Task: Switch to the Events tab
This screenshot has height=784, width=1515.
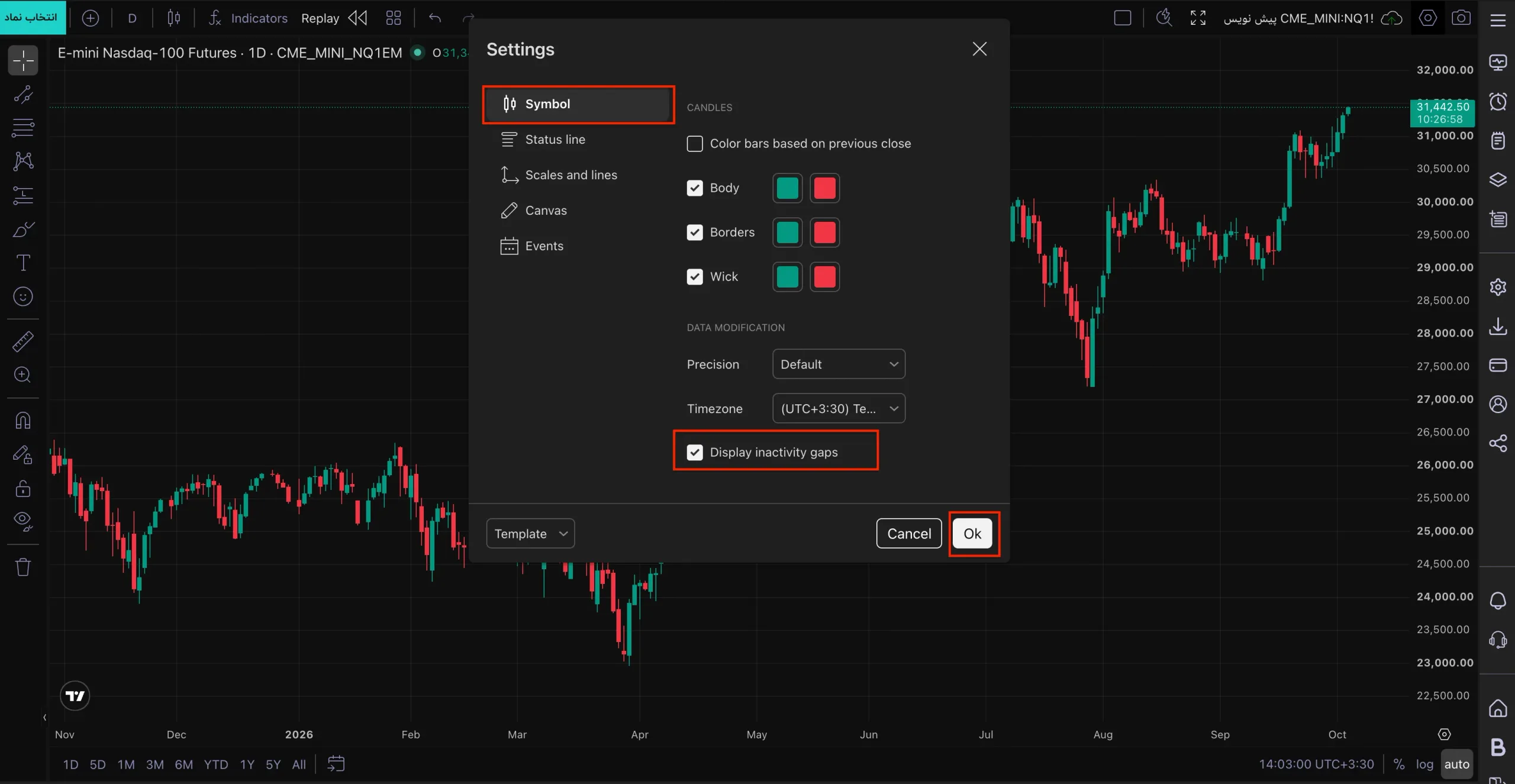Action: coord(578,246)
